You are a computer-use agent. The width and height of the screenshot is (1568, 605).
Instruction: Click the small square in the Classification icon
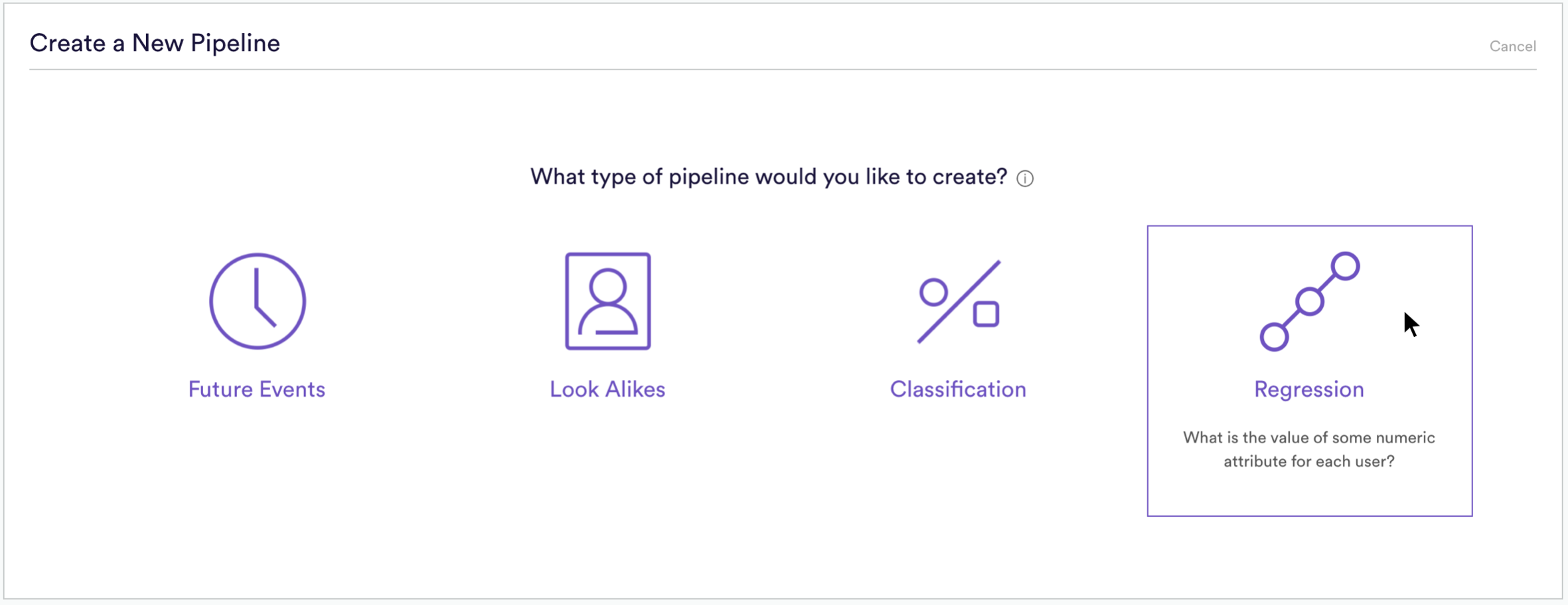[x=986, y=314]
